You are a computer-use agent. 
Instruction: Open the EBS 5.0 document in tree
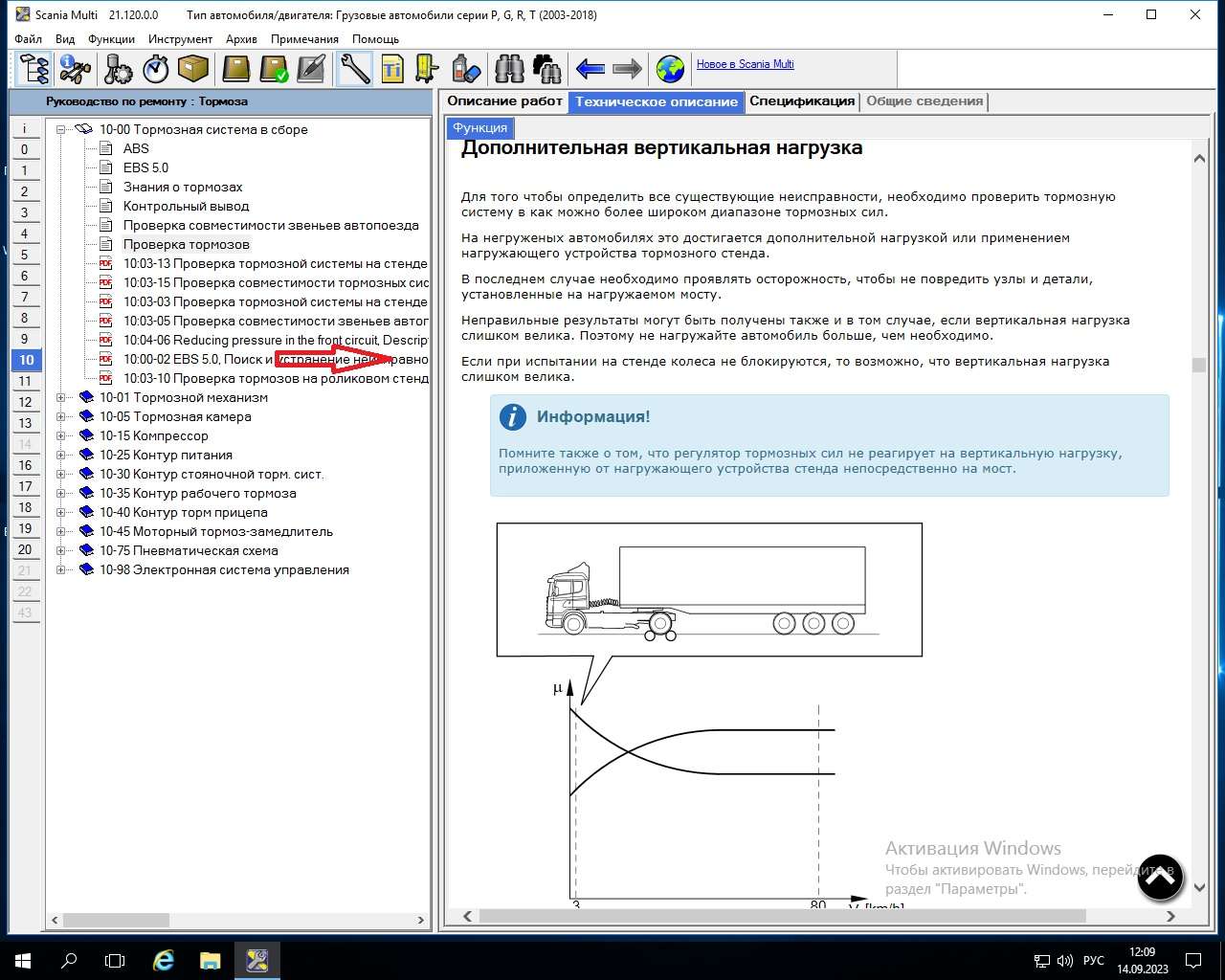[145, 167]
